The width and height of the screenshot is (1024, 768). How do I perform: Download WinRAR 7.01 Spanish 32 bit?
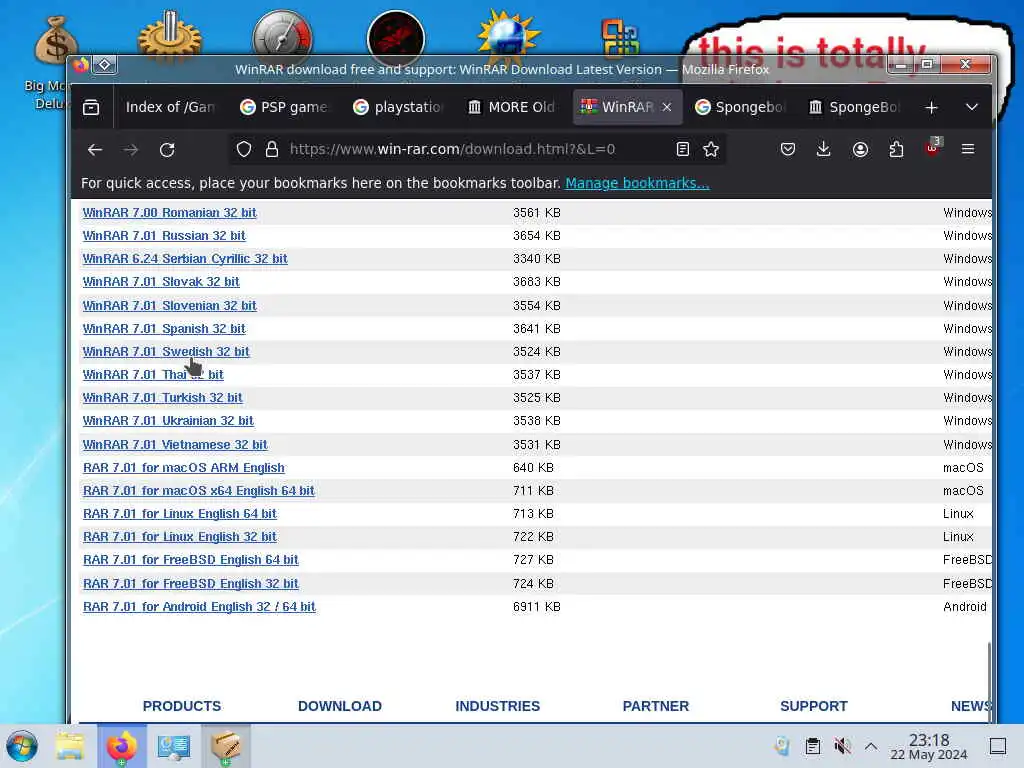point(164,328)
